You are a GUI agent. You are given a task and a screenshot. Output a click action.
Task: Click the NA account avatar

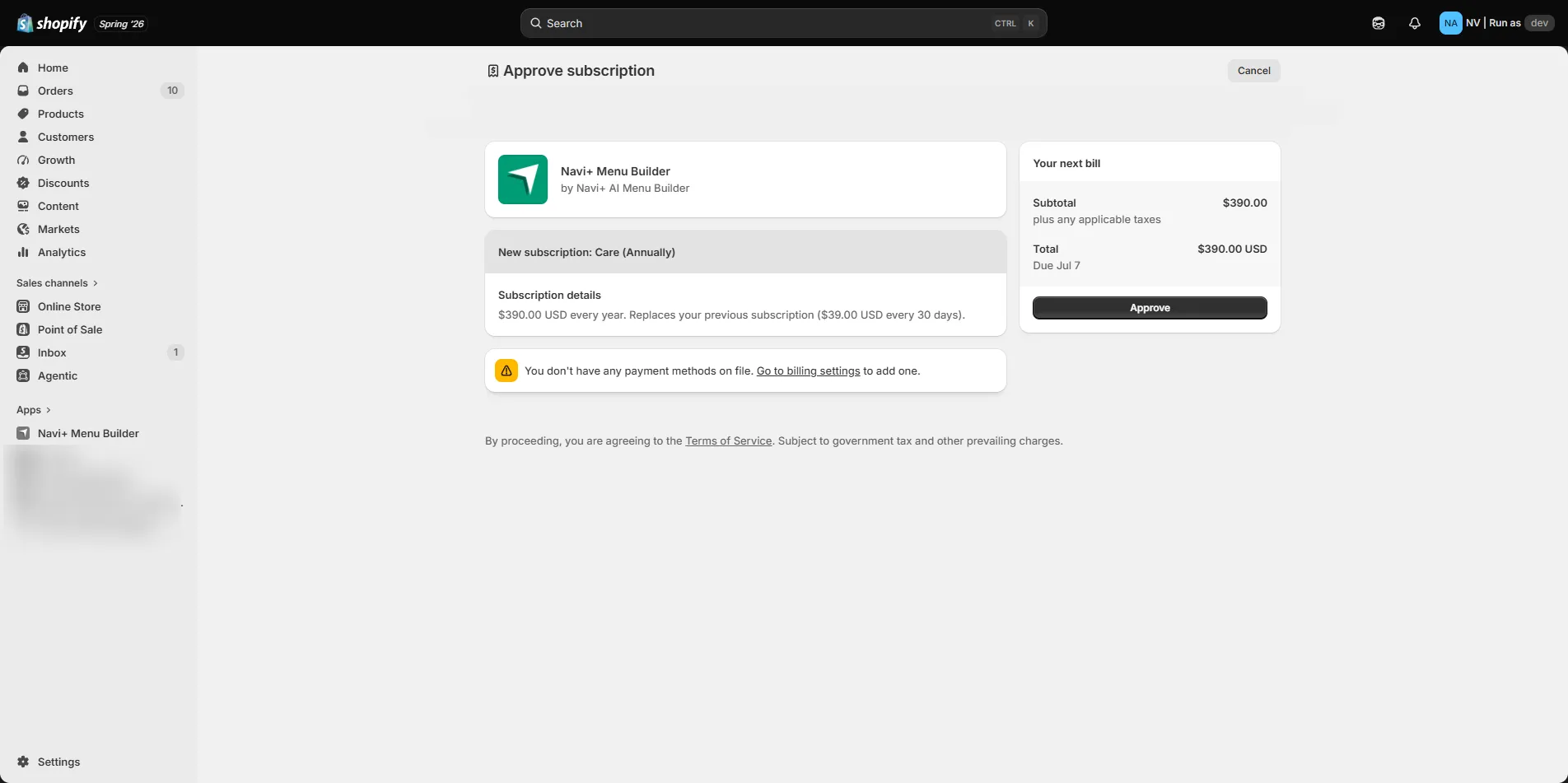(x=1450, y=23)
